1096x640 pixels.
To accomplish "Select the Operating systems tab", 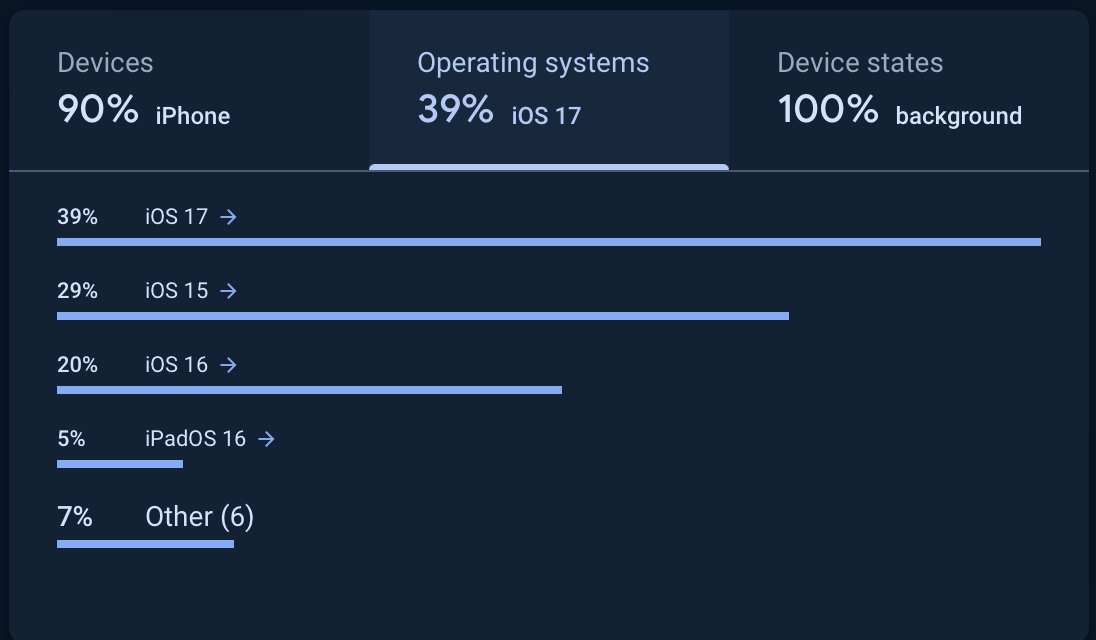I will pos(548,90).
